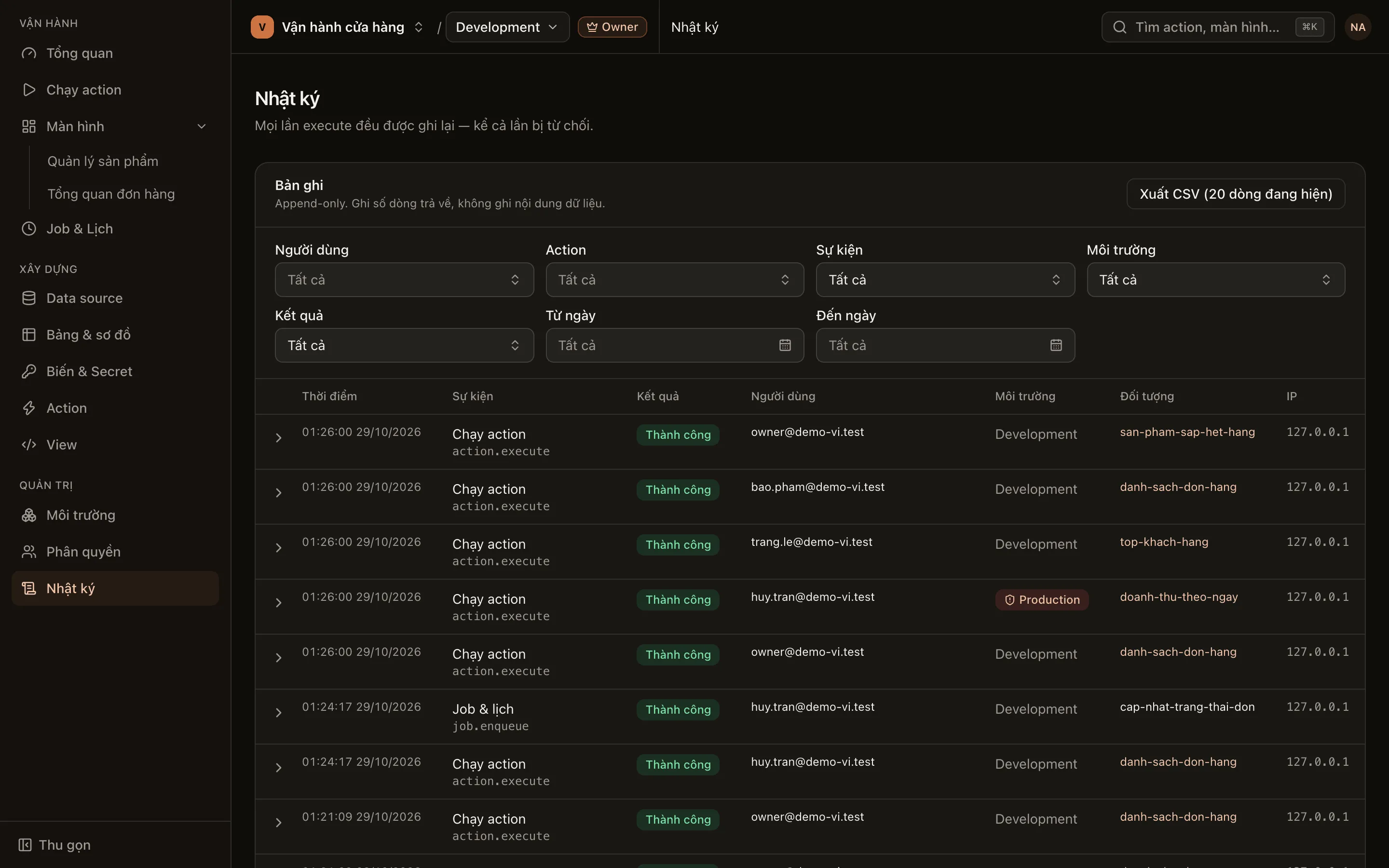
Task: Collapse the Màn hình submenu chevron
Action: click(x=202, y=126)
